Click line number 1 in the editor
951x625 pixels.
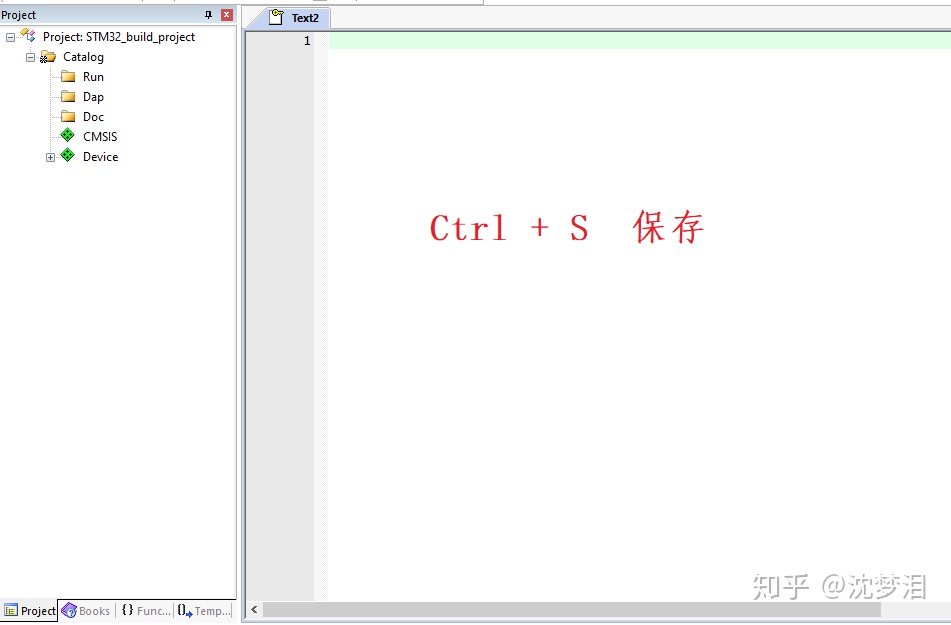[307, 41]
